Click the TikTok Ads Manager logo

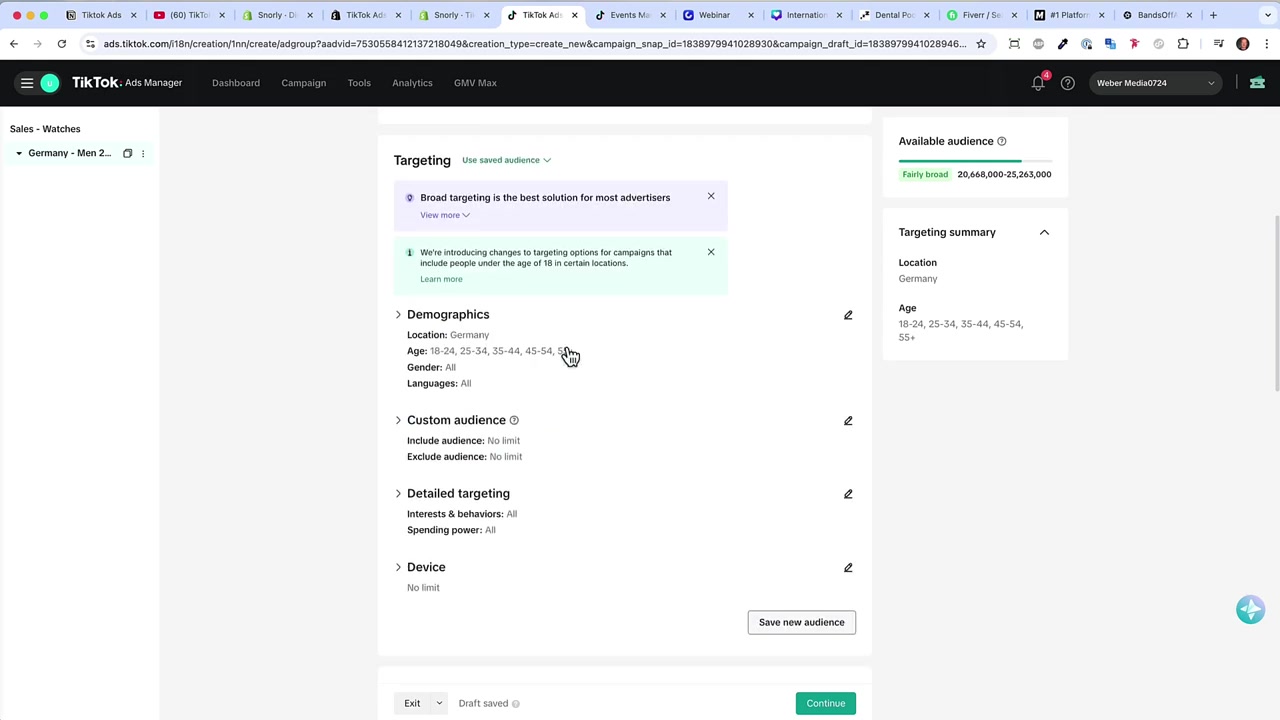pos(127,83)
